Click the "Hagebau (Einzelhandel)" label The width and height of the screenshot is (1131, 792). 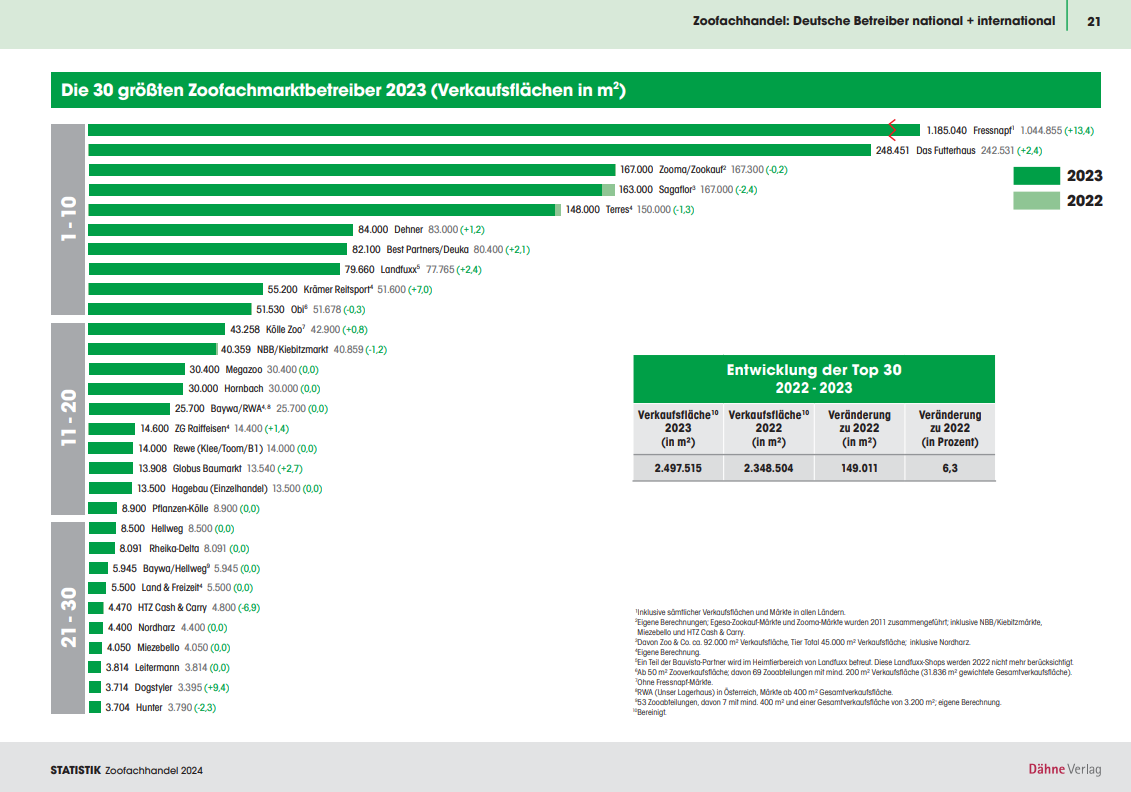pyautogui.click(x=219, y=489)
